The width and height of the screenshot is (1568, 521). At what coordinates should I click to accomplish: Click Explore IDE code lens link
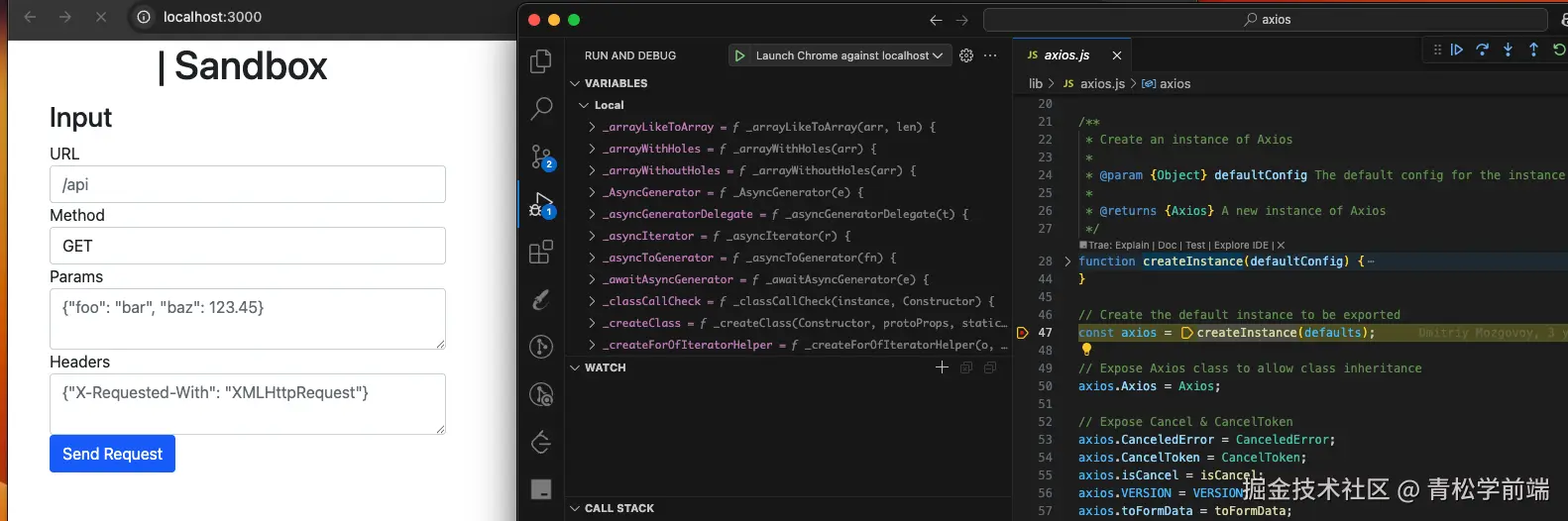tap(1241, 246)
